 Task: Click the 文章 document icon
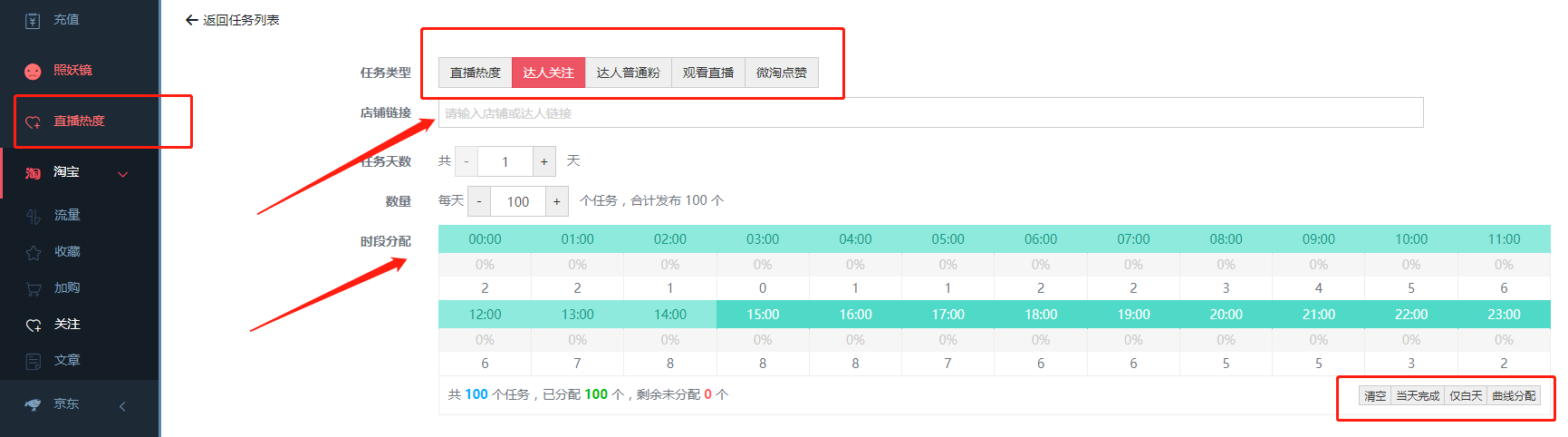34,361
